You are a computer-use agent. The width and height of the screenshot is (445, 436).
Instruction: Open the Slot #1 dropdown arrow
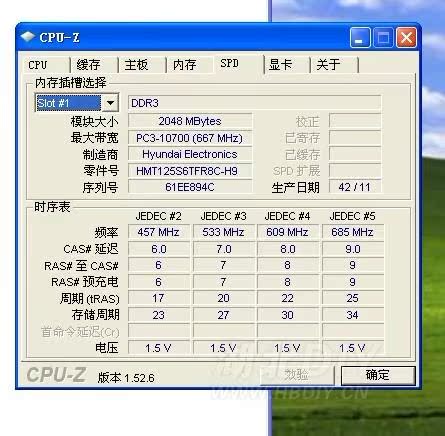(110, 103)
